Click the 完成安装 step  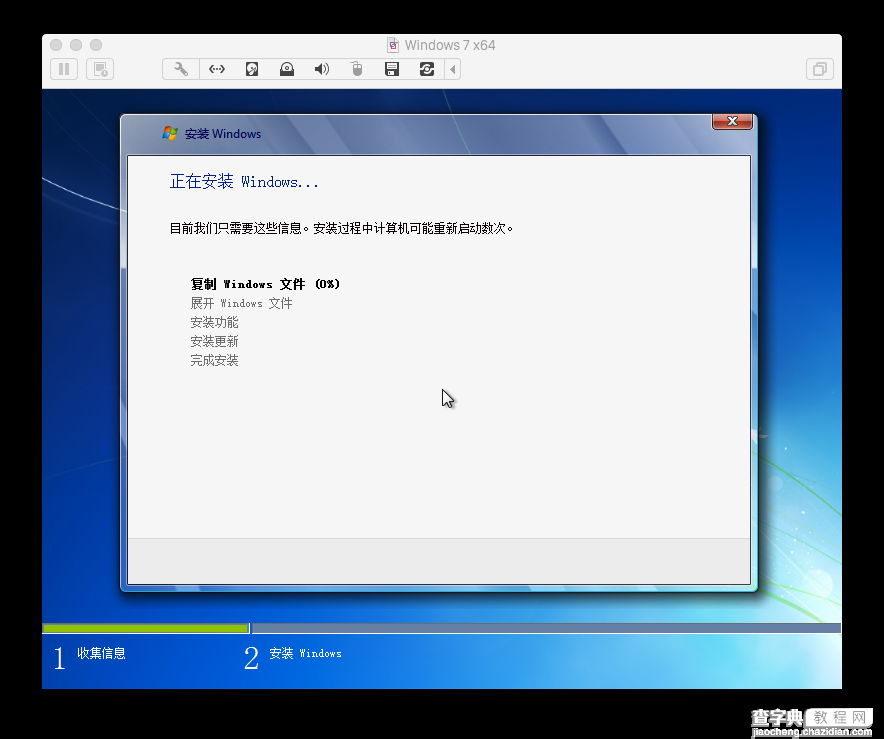[x=214, y=361]
